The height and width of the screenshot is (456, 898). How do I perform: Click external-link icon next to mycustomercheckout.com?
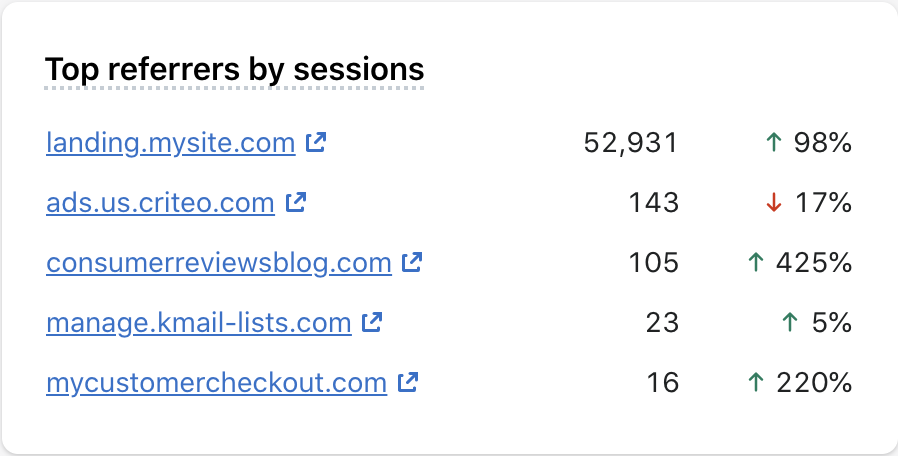(x=408, y=382)
